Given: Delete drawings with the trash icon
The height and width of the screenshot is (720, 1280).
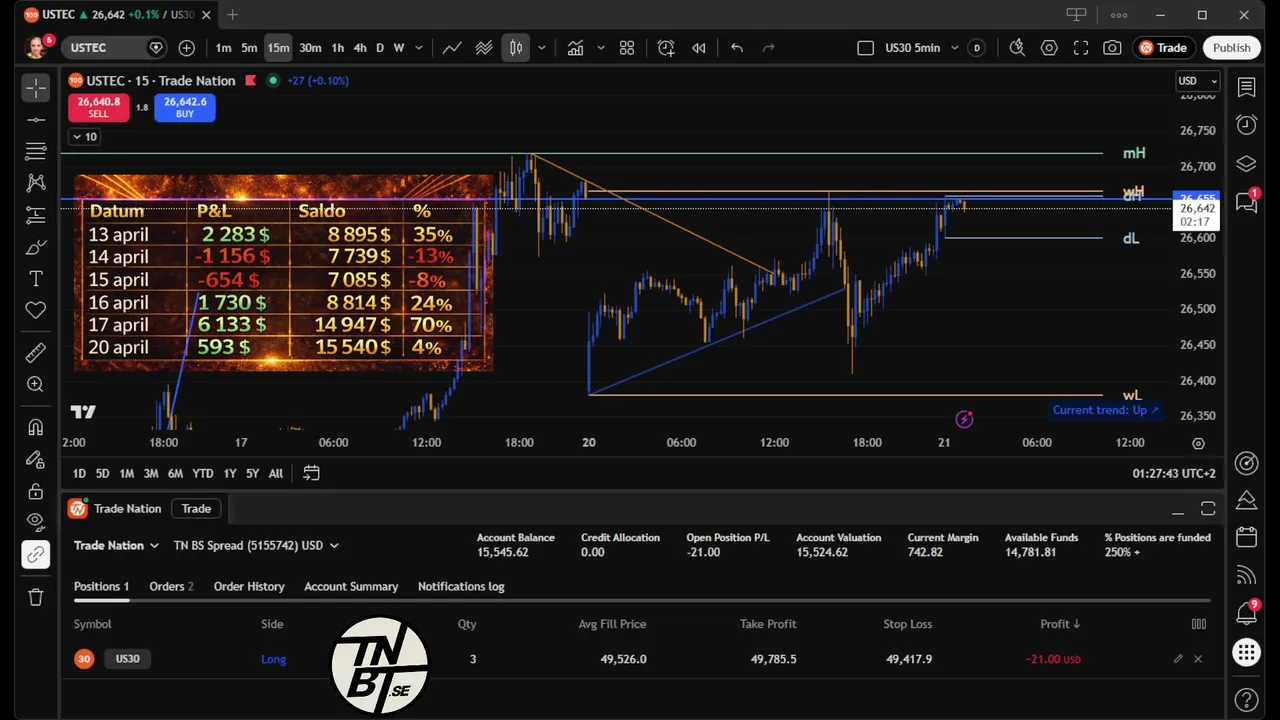Looking at the screenshot, I should click(x=36, y=597).
